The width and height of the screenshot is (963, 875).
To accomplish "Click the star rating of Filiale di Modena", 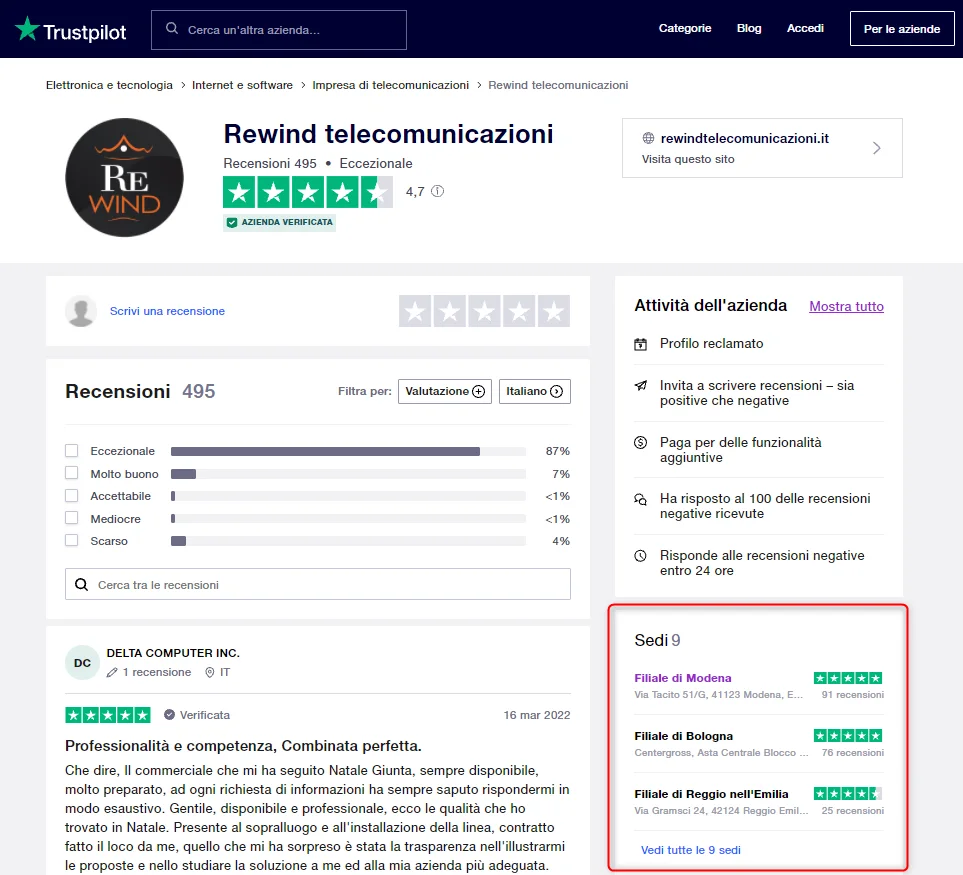I will point(848,678).
